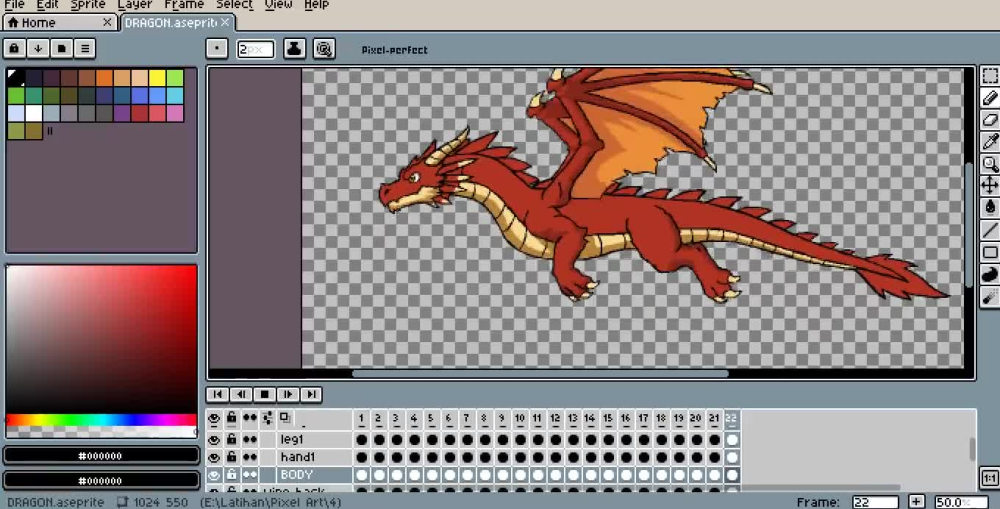The image size is (1000, 509).
Task: Pick the yellow swatch in palette
Action: coord(157,78)
